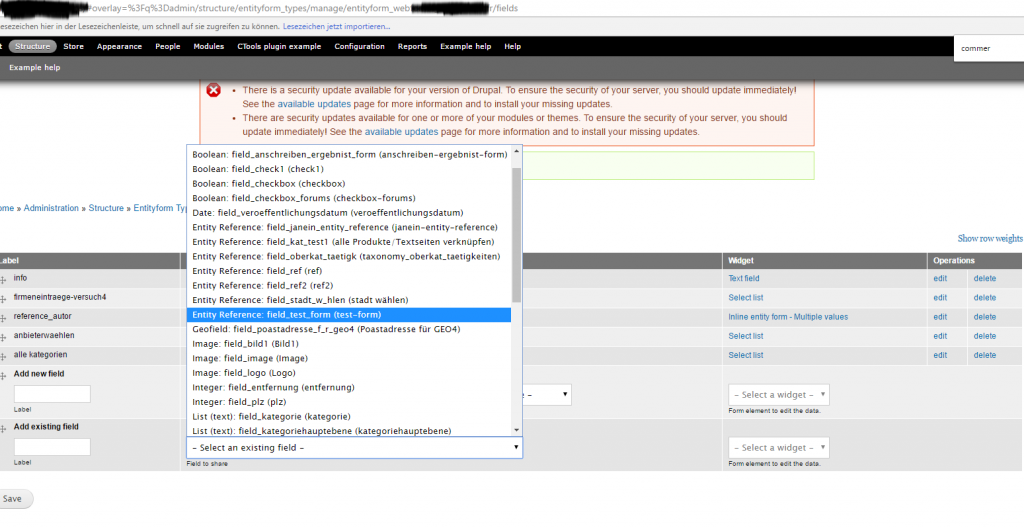1024x528 pixels.
Task: Click the drag handle beside alle kategorien
Action: tap(3, 356)
